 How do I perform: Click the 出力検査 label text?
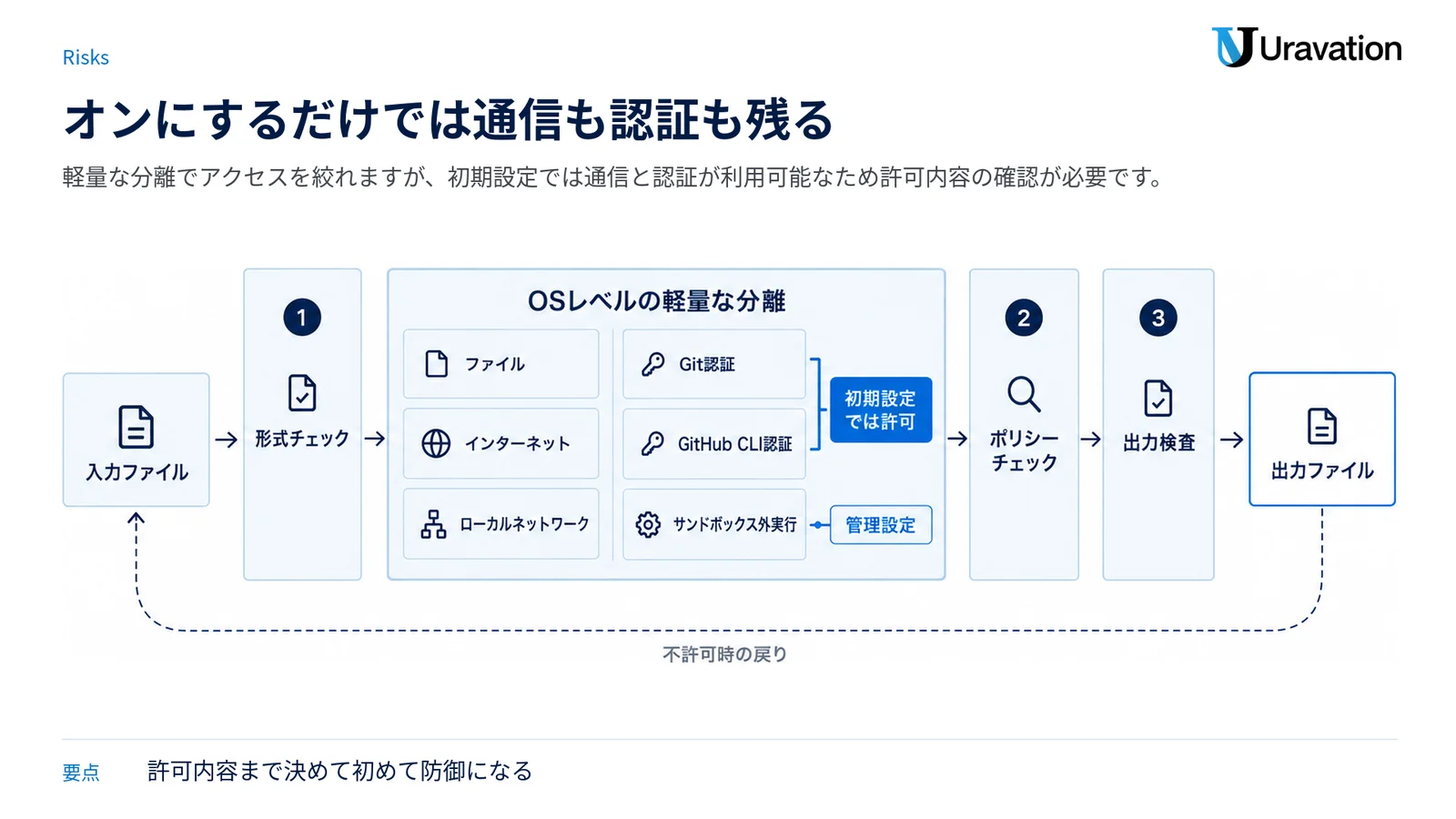1158,442
